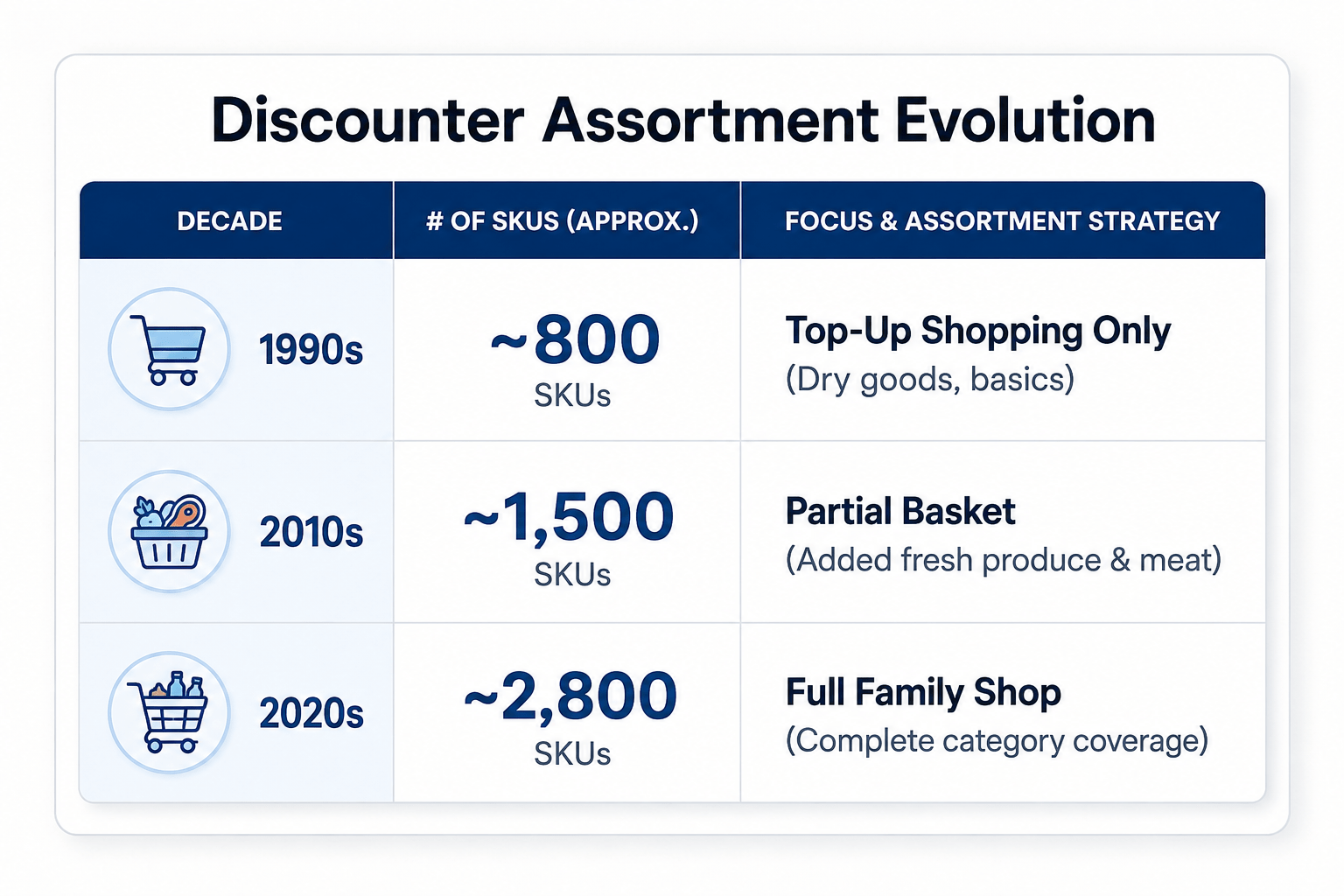Viewport: 1344px width, 896px height.
Task: Click the FOCUS & ASSORTMENT STRATEGY header
Action: (x=1002, y=220)
